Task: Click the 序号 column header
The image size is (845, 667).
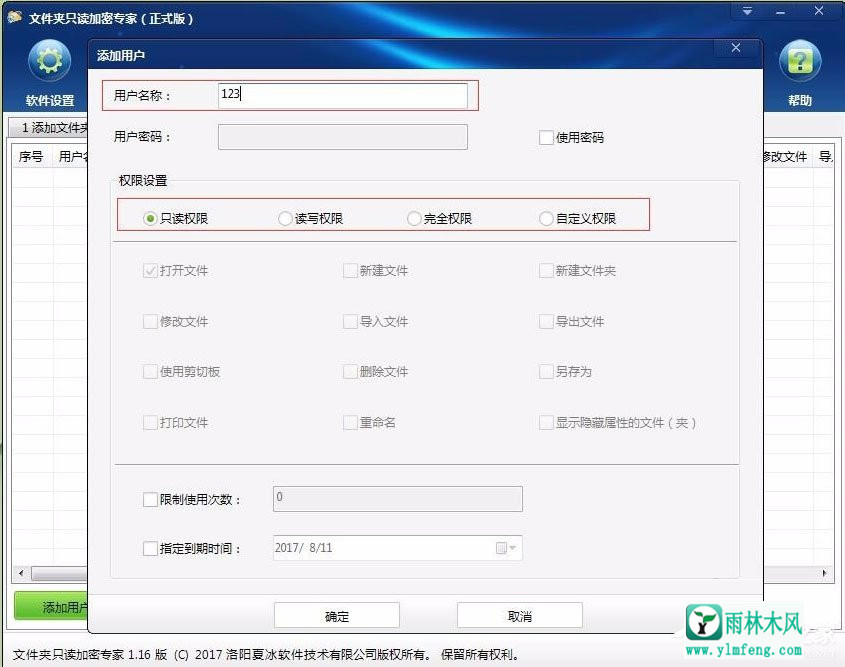Action: pyautogui.click(x=31, y=157)
